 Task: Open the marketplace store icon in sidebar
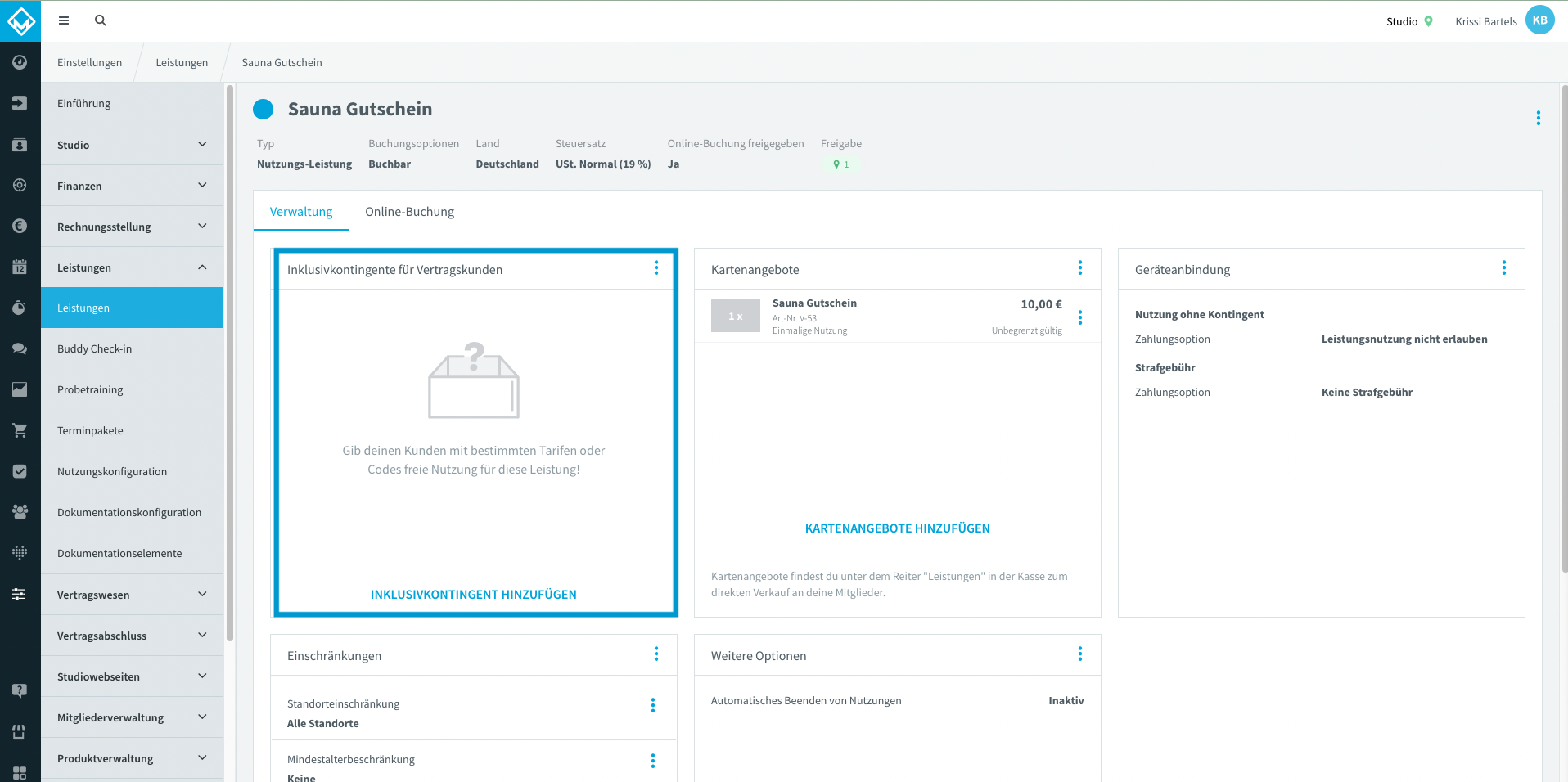point(20,731)
